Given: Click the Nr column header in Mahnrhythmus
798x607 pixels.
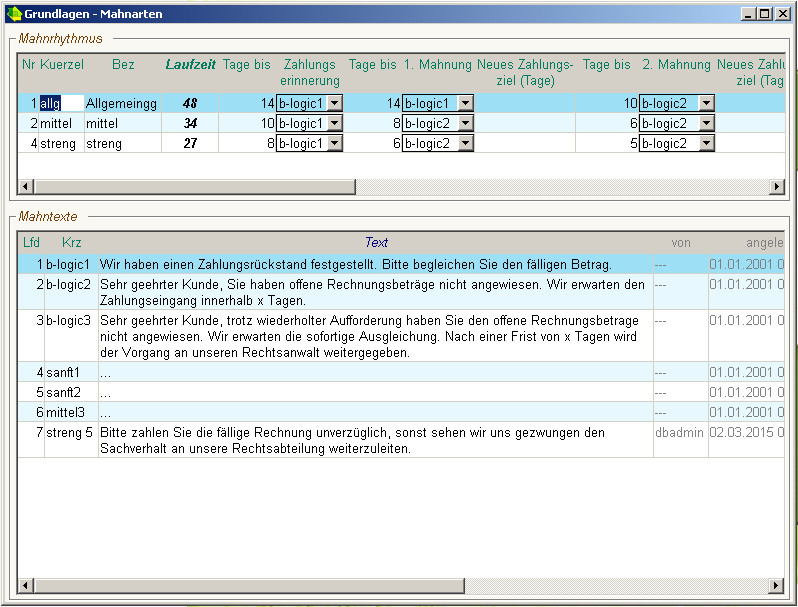Looking at the screenshot, I should coord(28,65).
